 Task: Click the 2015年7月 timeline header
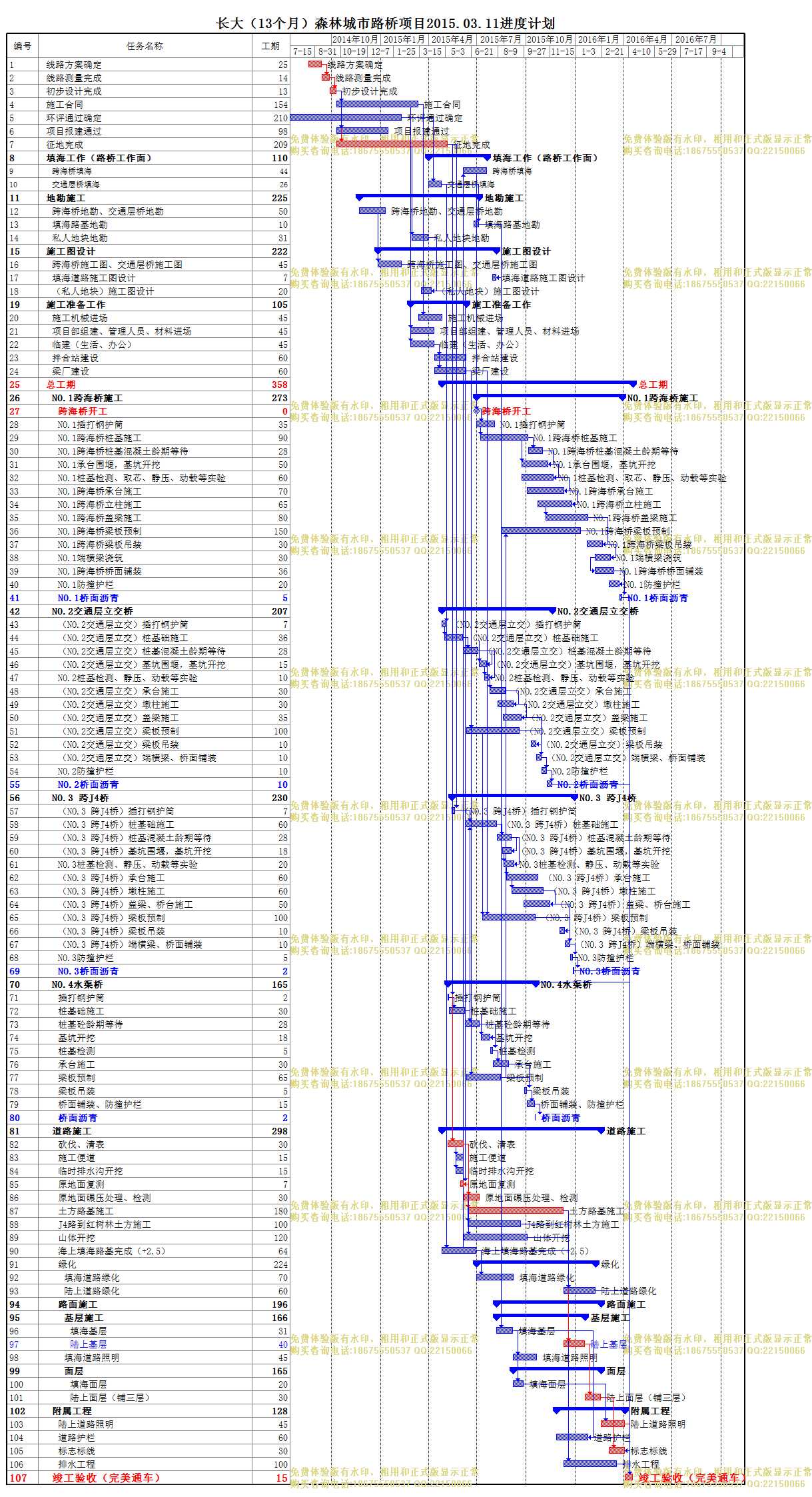click(501, 39)
